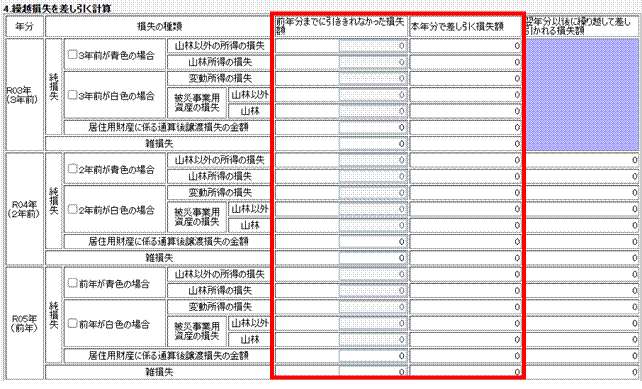Check the 前年が白色の場合 checkbox

coord(72,323)
